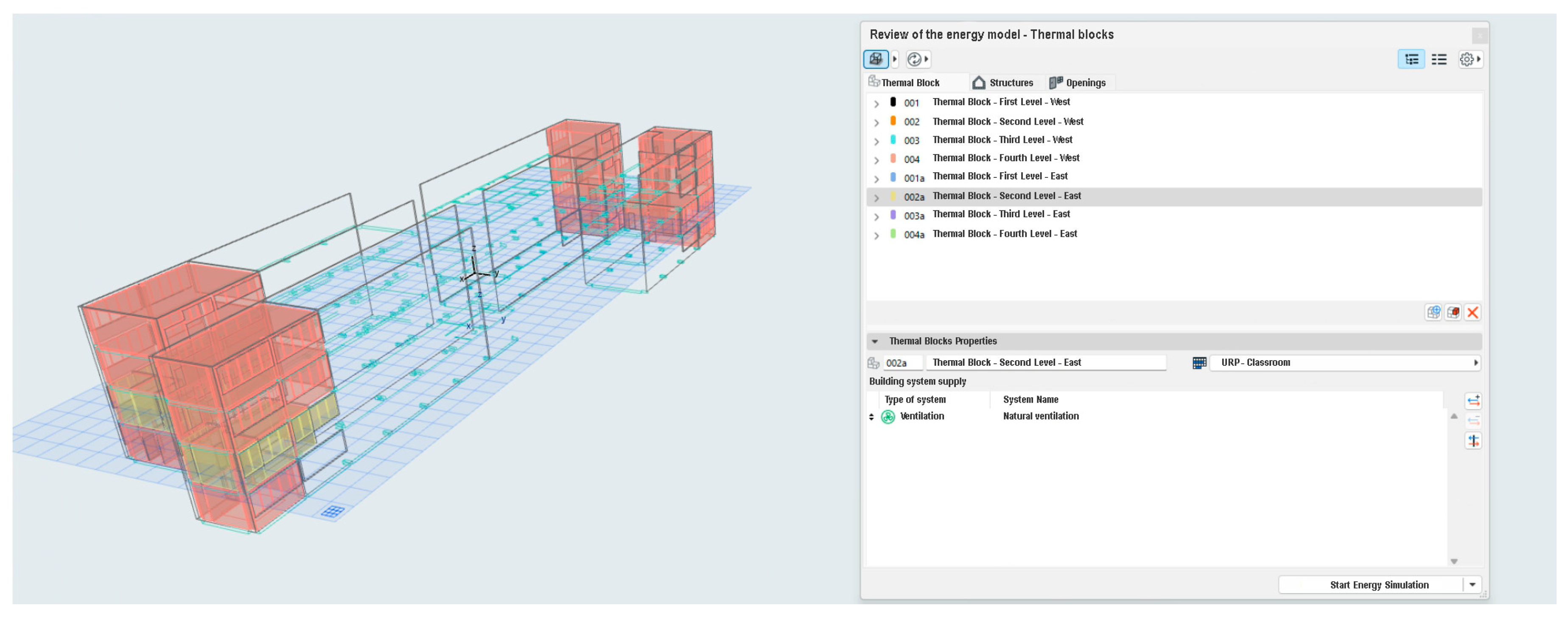Screen dimensions: 1568x617
Task: Click the update energy model icon
Action: [914, 59]
